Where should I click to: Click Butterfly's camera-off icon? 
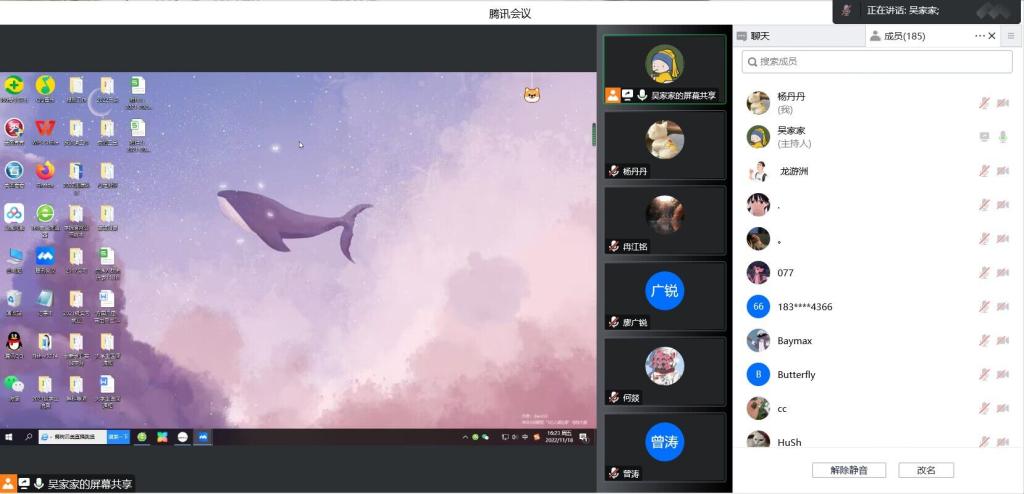tap(1003, 375)
